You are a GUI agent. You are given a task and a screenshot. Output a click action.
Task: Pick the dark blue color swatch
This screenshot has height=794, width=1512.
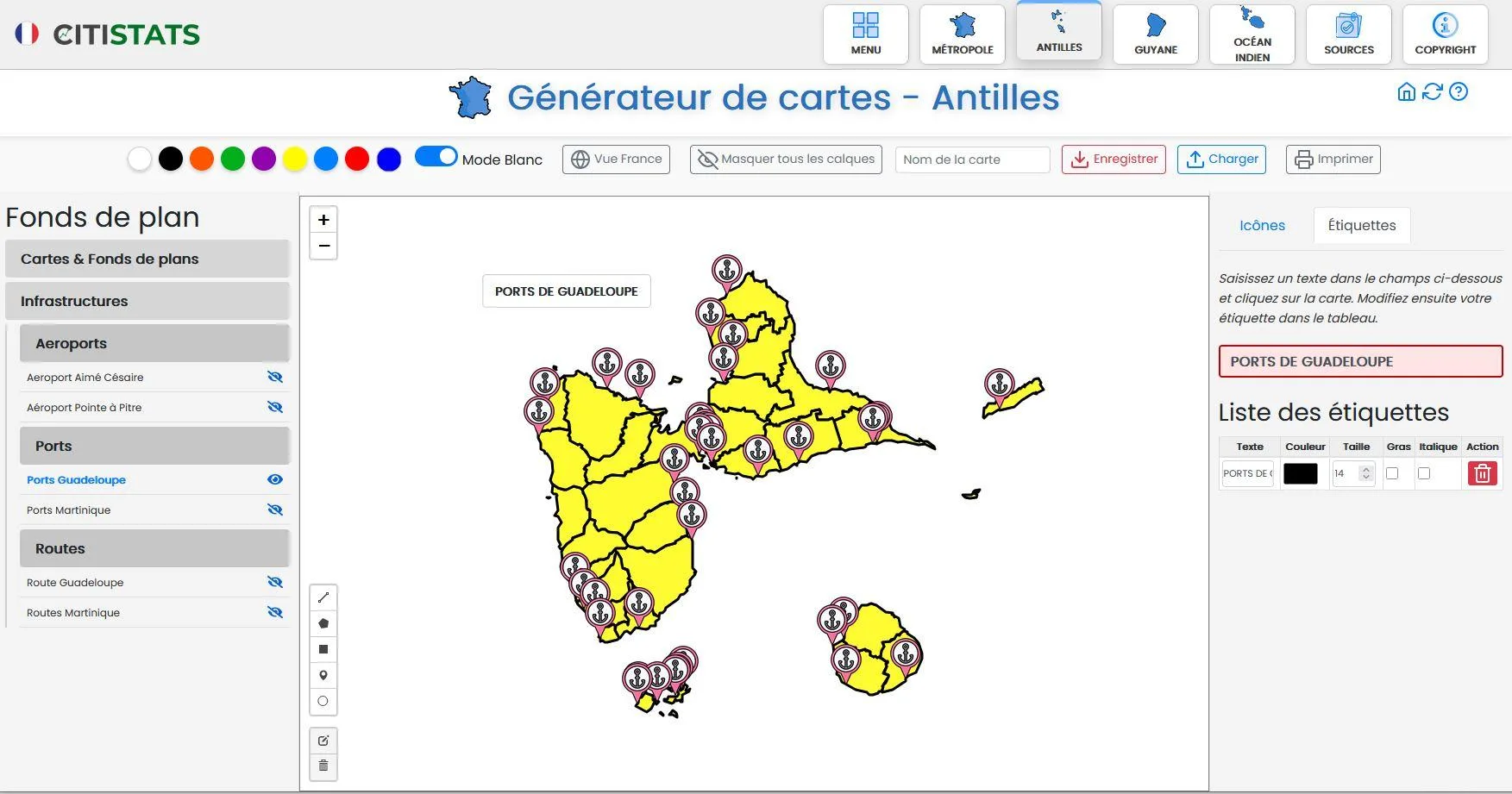point(389,159)
